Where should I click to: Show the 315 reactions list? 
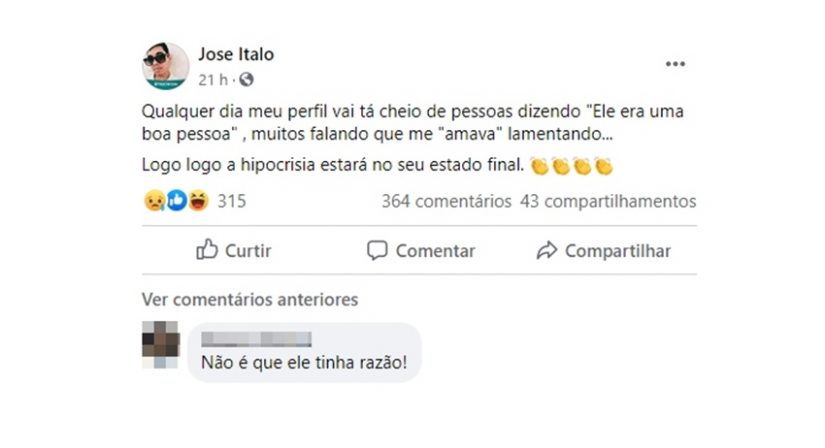[231, 201]
